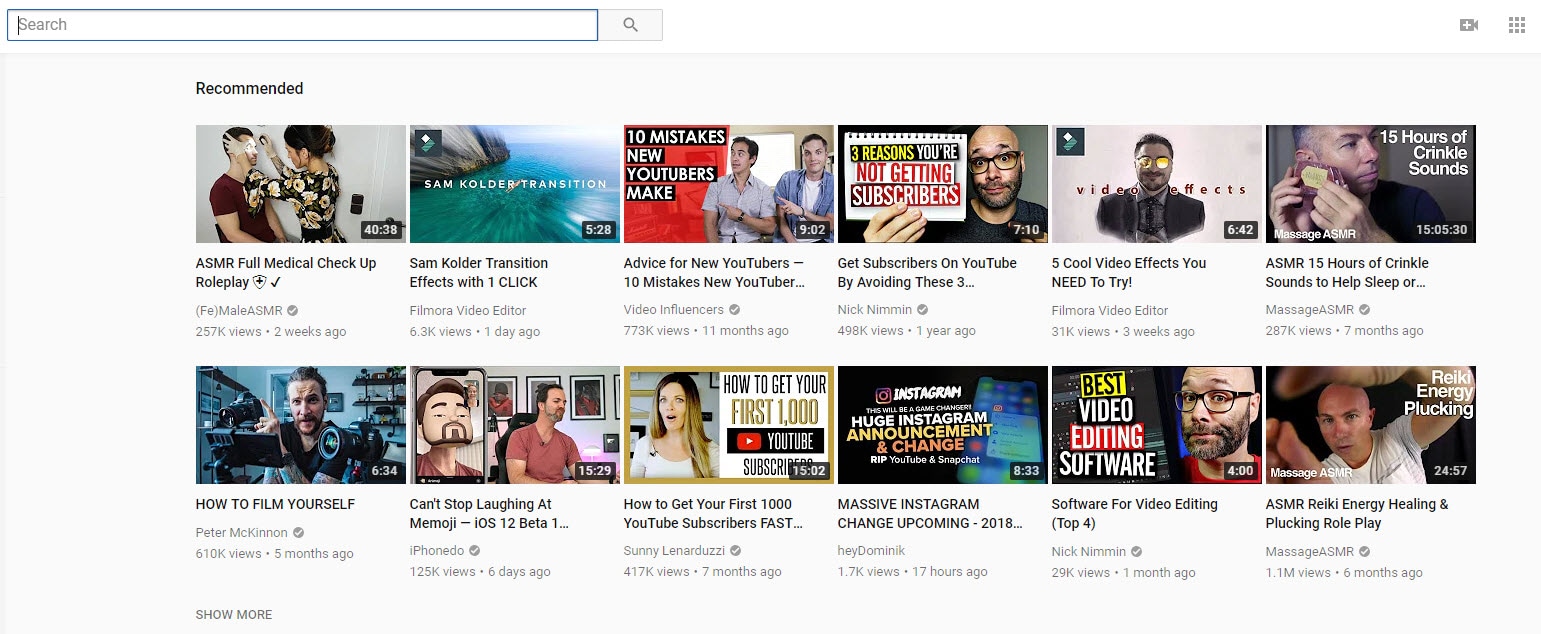Click the verified badge next to Peter McKinnon
The image size is (1541, 634).
pos(298,533)
